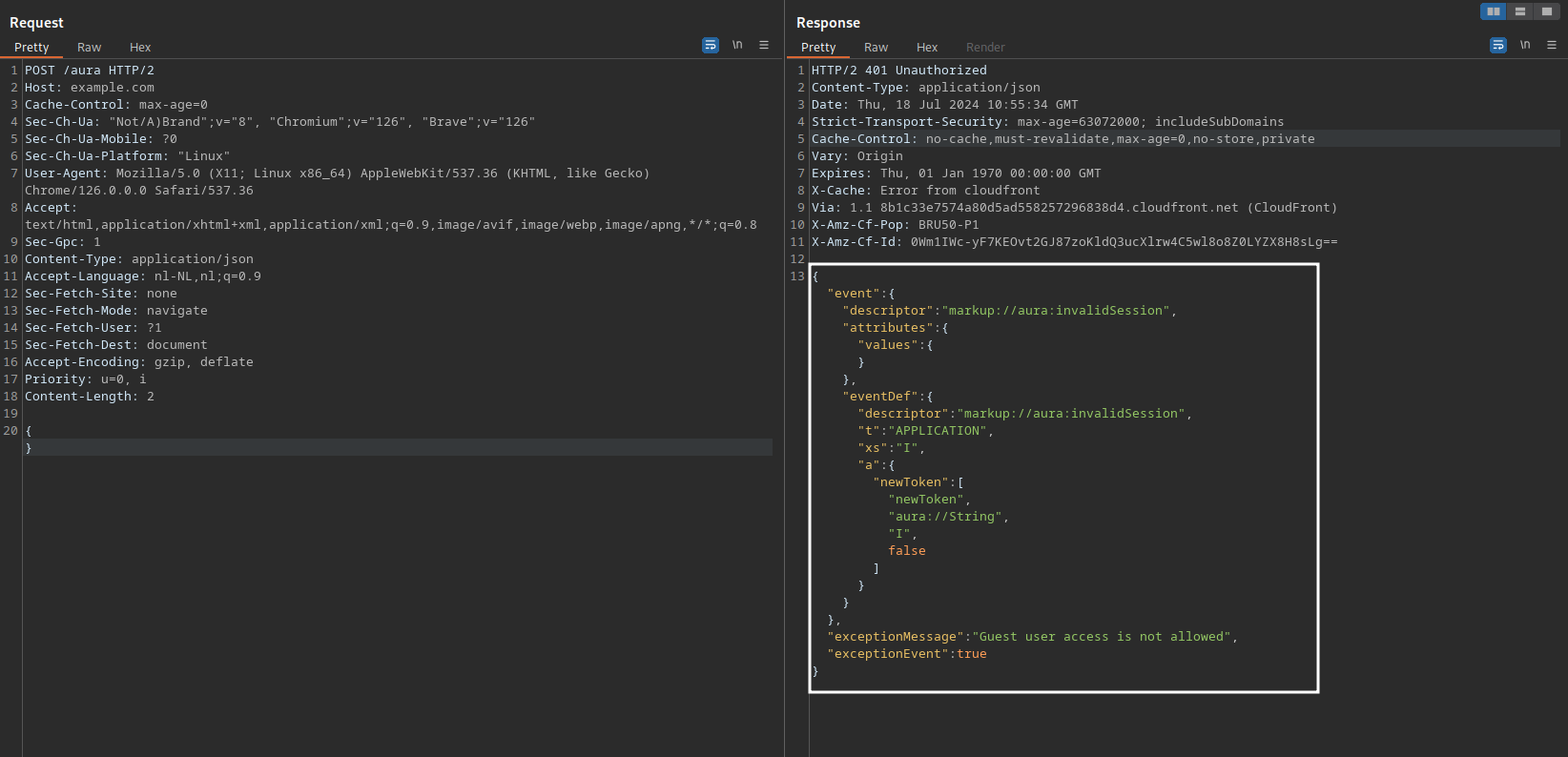Viewport: 1568px width, 757px height.
Task: Open the Response Render tab
Action: pos(985,48)
